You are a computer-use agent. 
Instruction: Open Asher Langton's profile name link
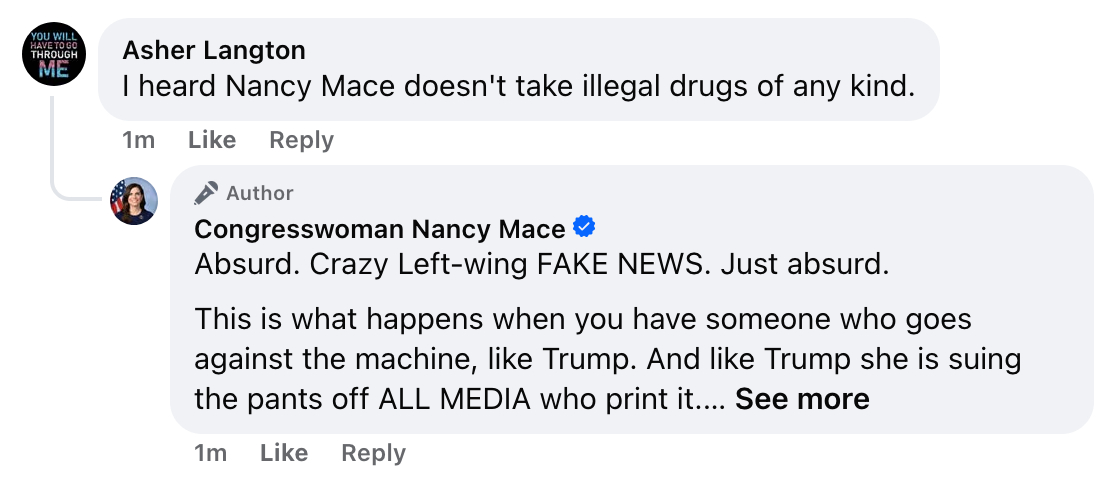[x=214, y=50]
